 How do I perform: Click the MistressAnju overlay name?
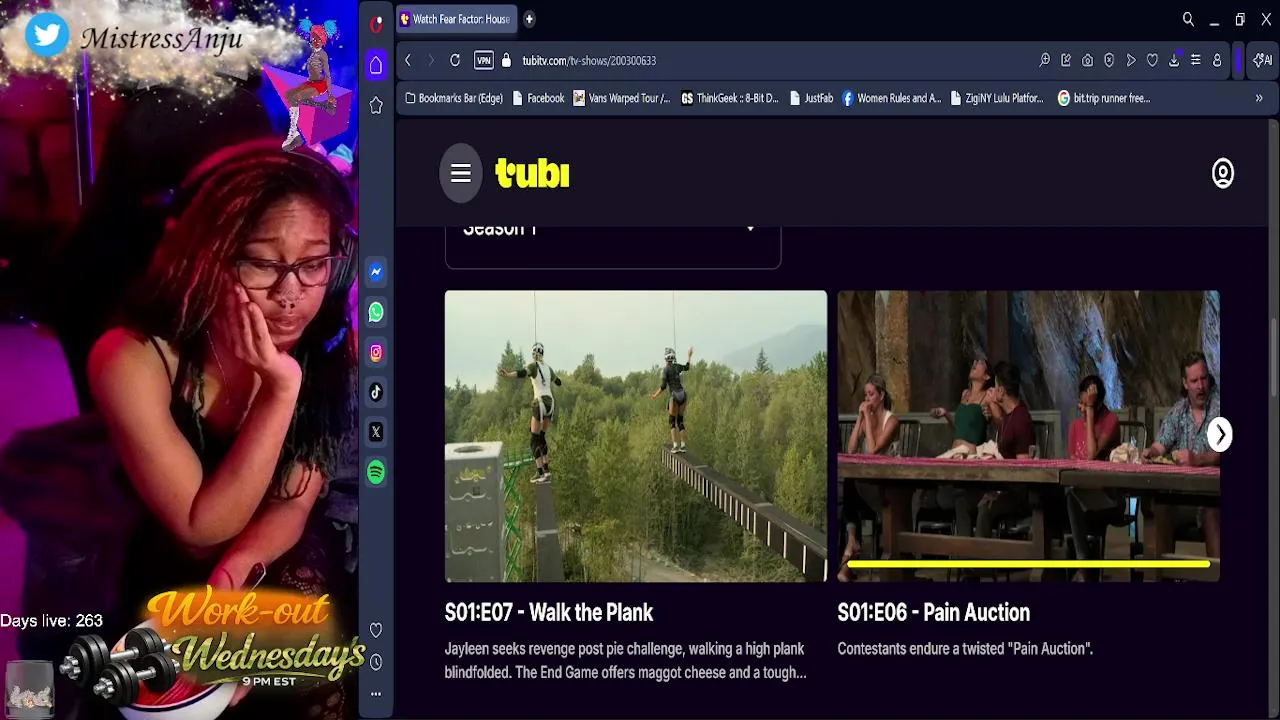click(162, 38)
